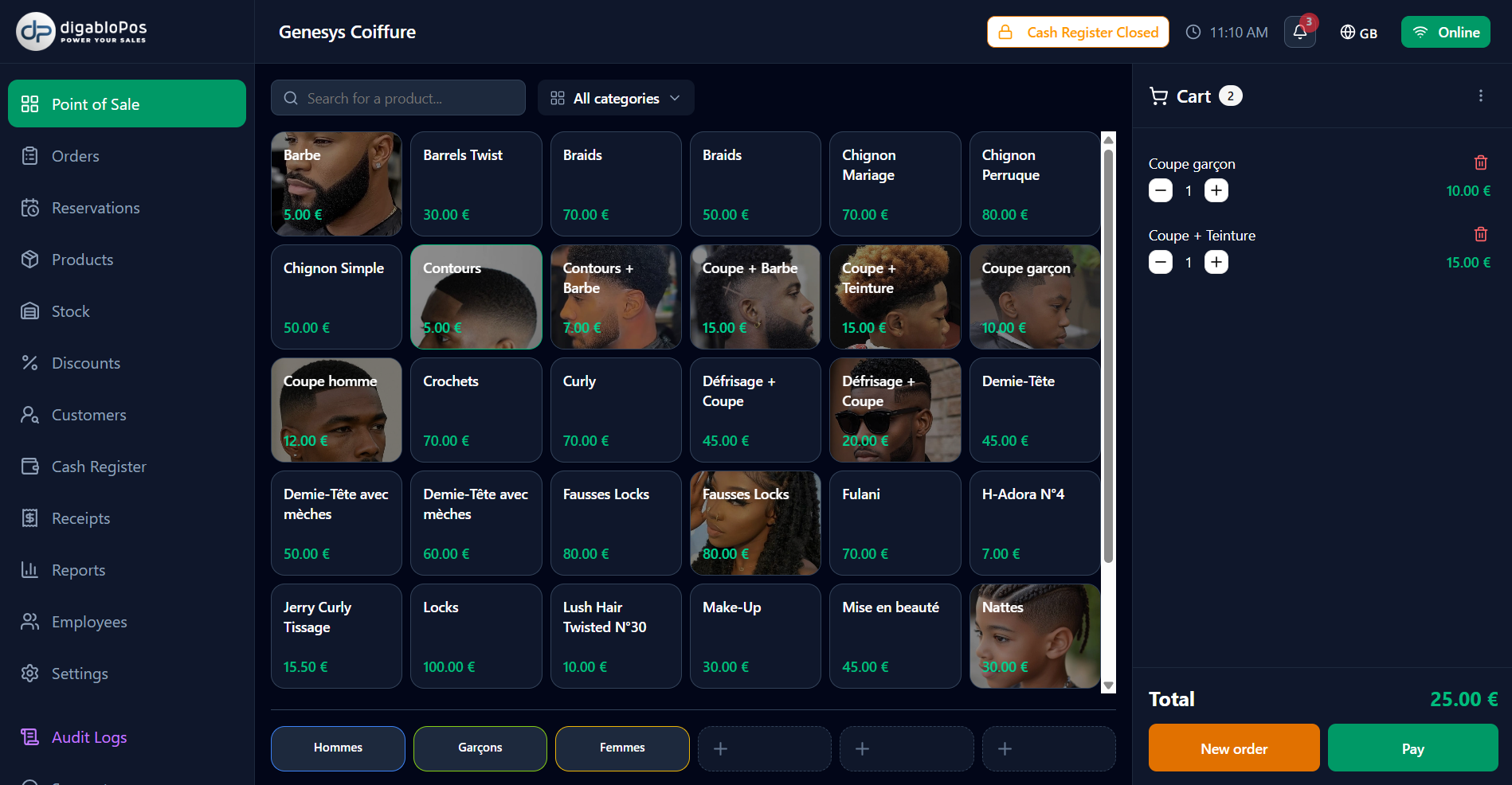Image resolution: width=1512 pixels, height=785 pixels.
Task: Open the Customers list
Action: point(88,415)
